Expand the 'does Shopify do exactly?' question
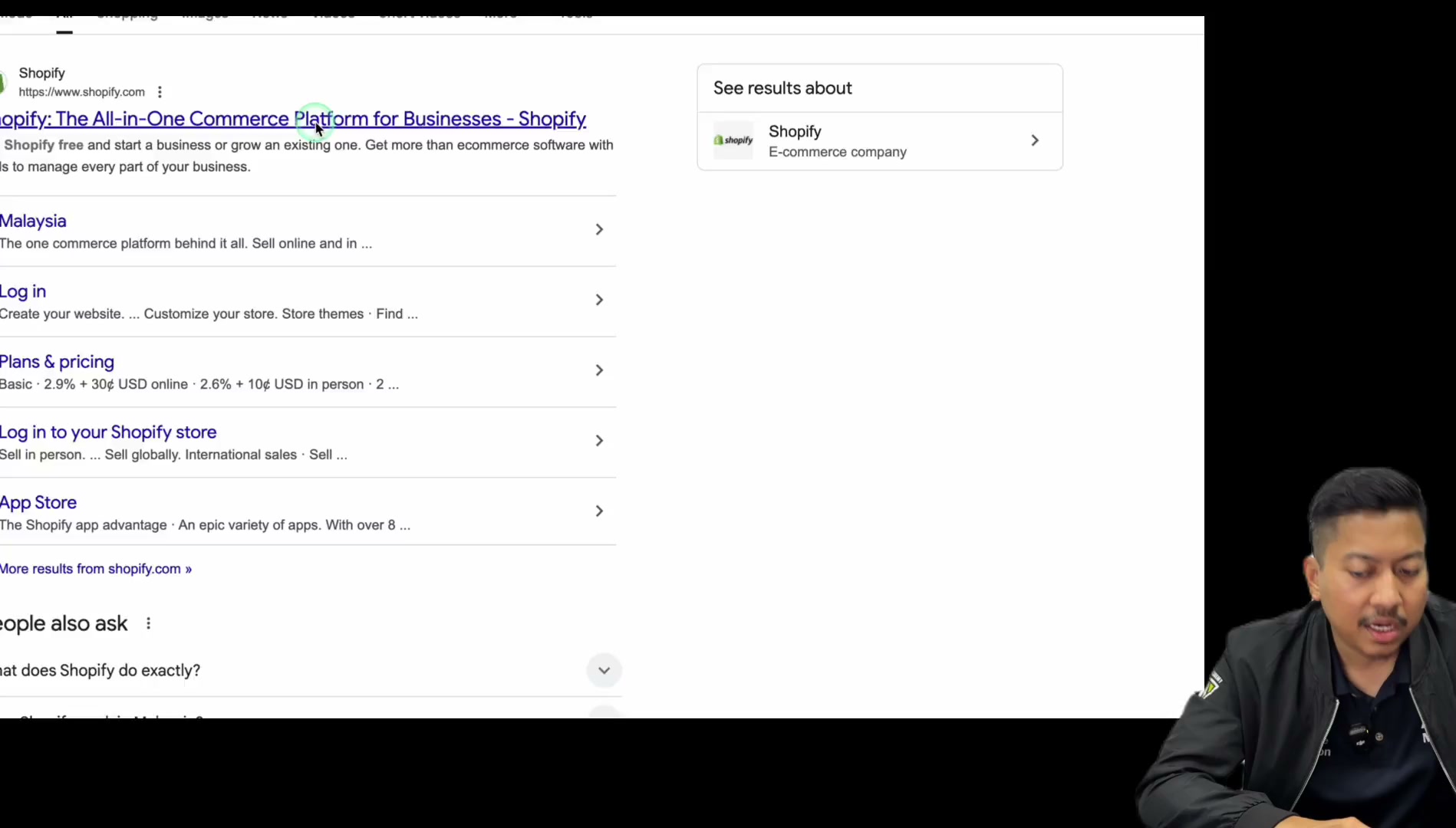1456x828 pixels. pos(604,671)
